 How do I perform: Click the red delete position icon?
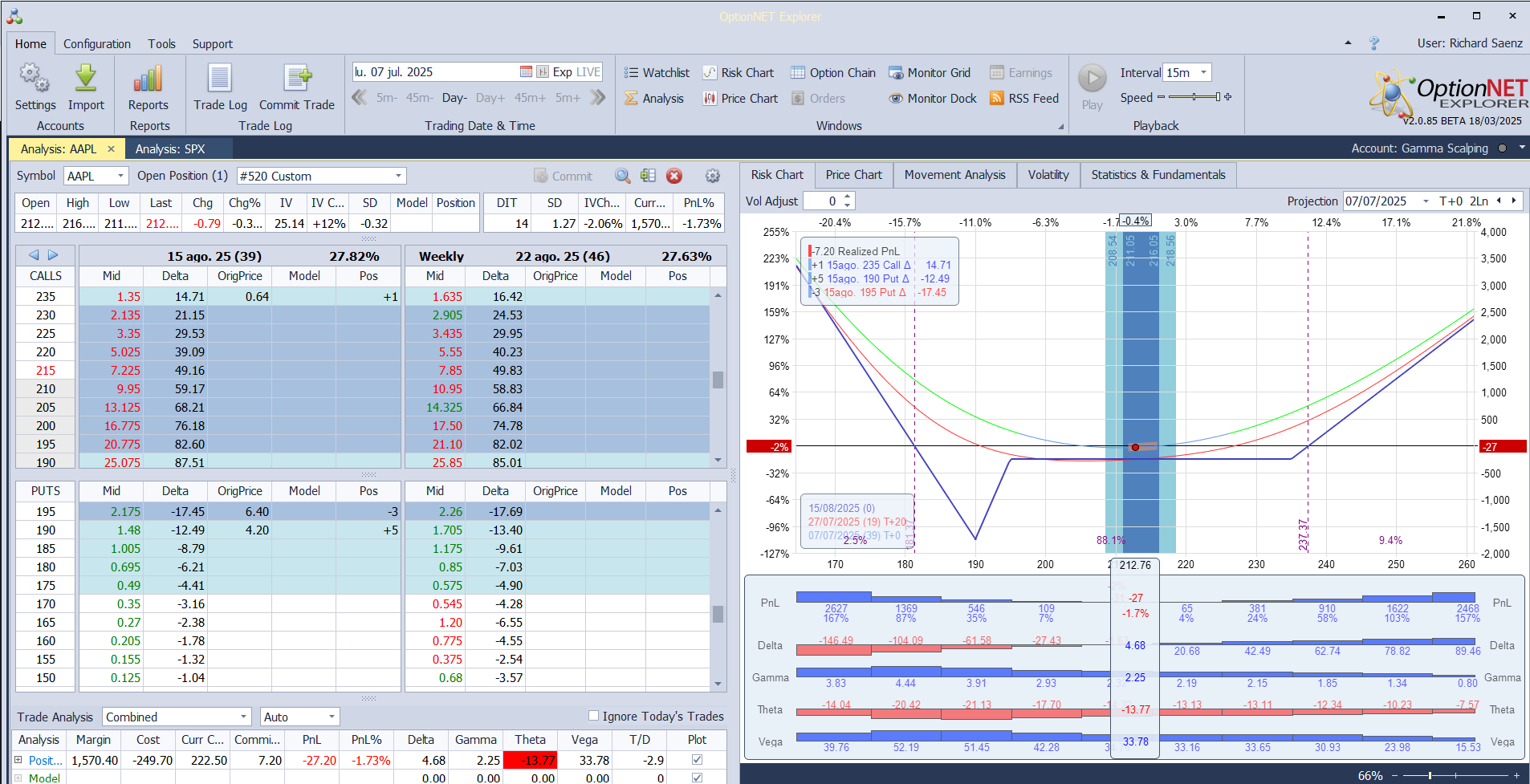click(x=674, y=176)
